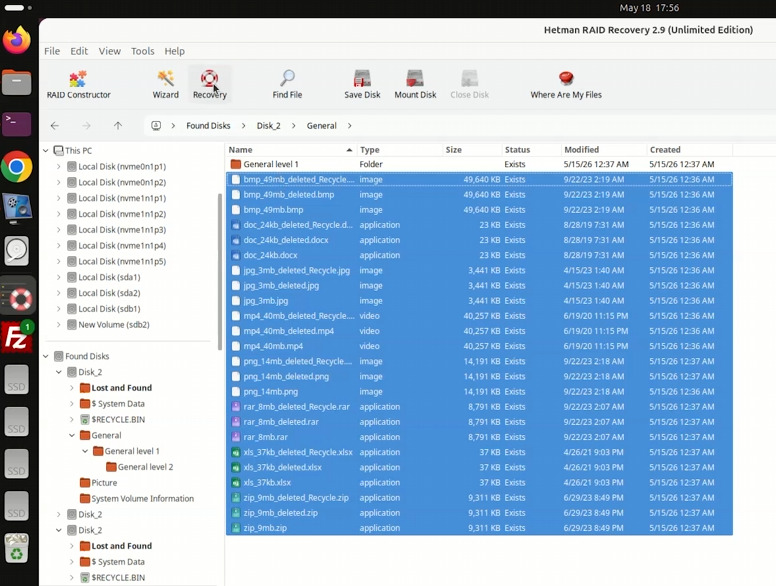Collapse the General level 1 node

pyautogui.click(x=85, y=451)
